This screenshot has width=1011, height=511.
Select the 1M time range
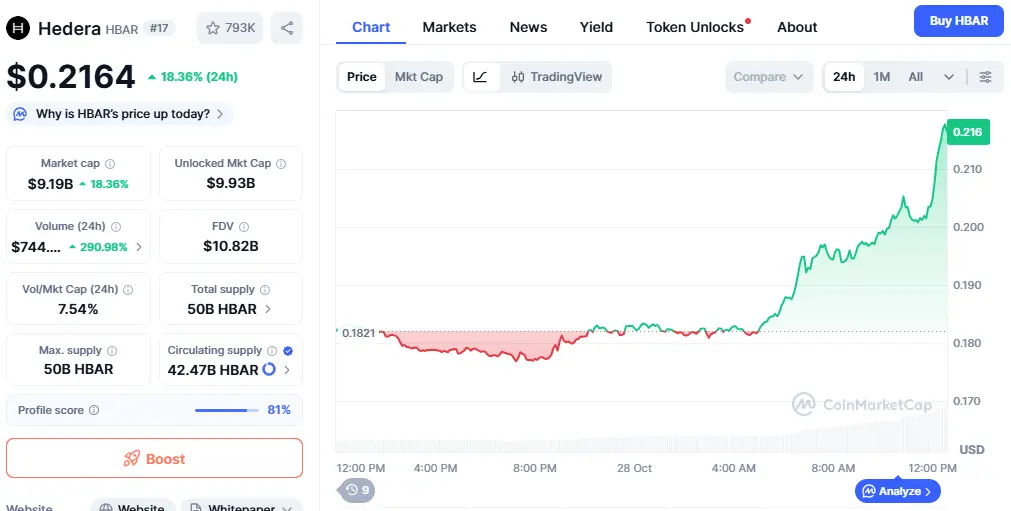881,77
